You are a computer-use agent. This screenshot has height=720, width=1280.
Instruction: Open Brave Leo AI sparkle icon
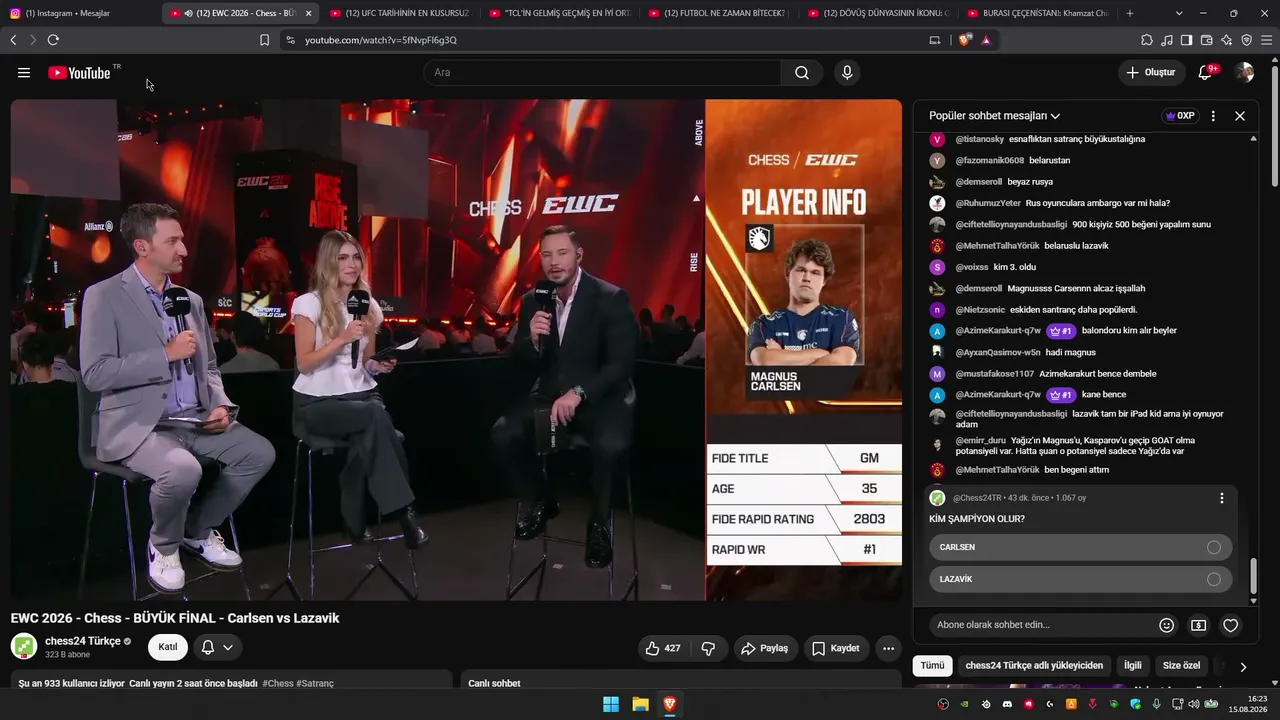pyautogui.click(x=1226, y=40)
